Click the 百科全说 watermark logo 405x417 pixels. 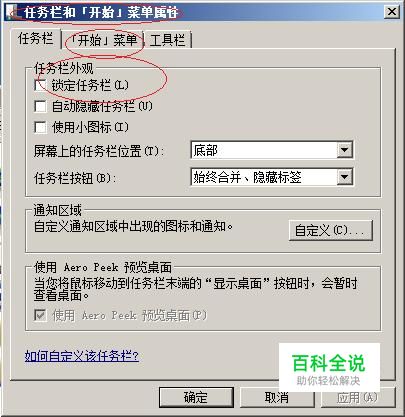coord(329,368)
